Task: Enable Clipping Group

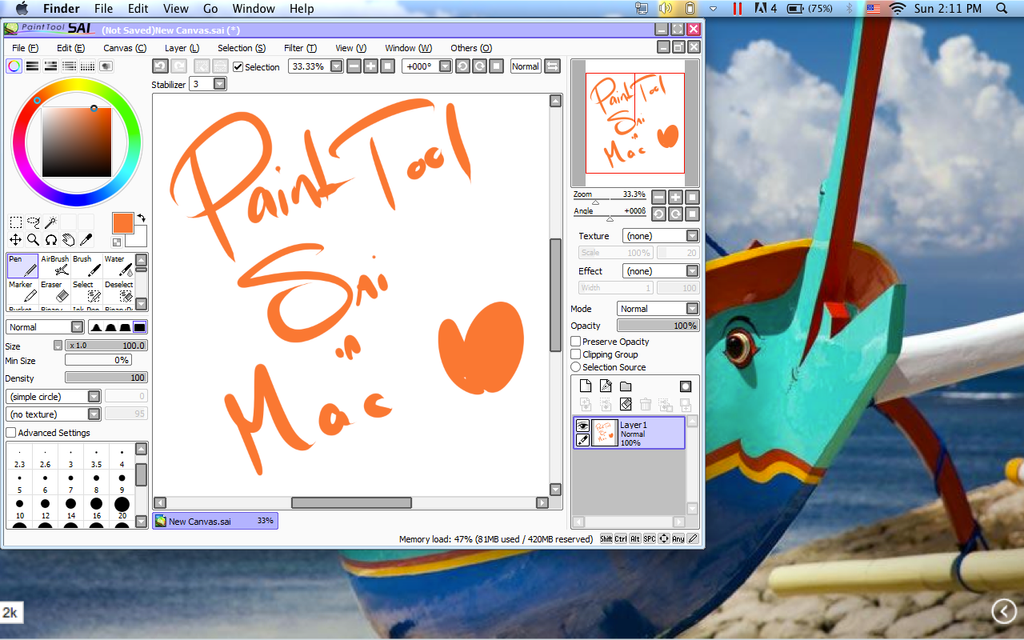Action: pyautogui.click(x=576, y=355)
